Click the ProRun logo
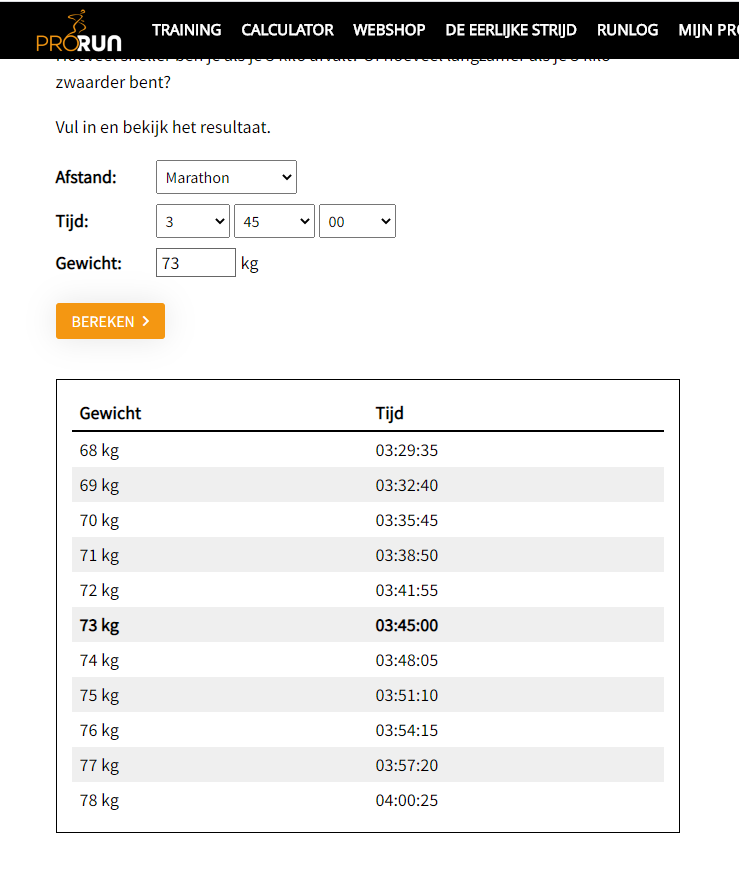This screenshot has width=739, height=878. point(78,31)
